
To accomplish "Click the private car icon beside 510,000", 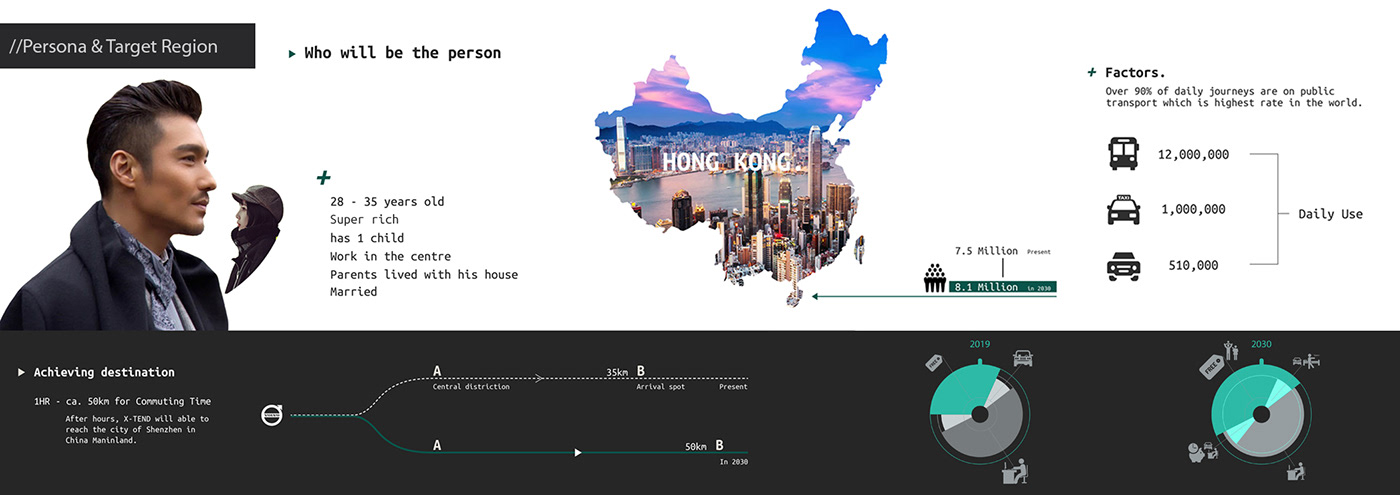I will pos(1123,266).
